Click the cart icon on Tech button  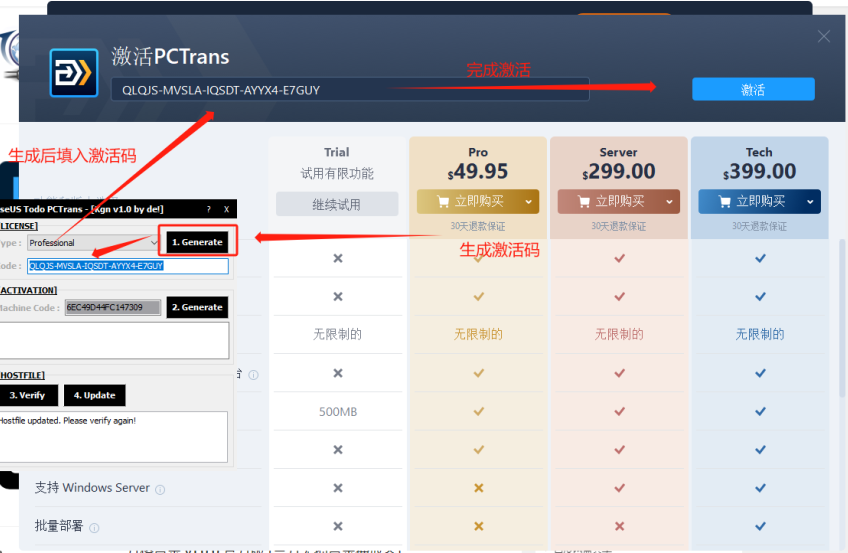coord(725,202)
